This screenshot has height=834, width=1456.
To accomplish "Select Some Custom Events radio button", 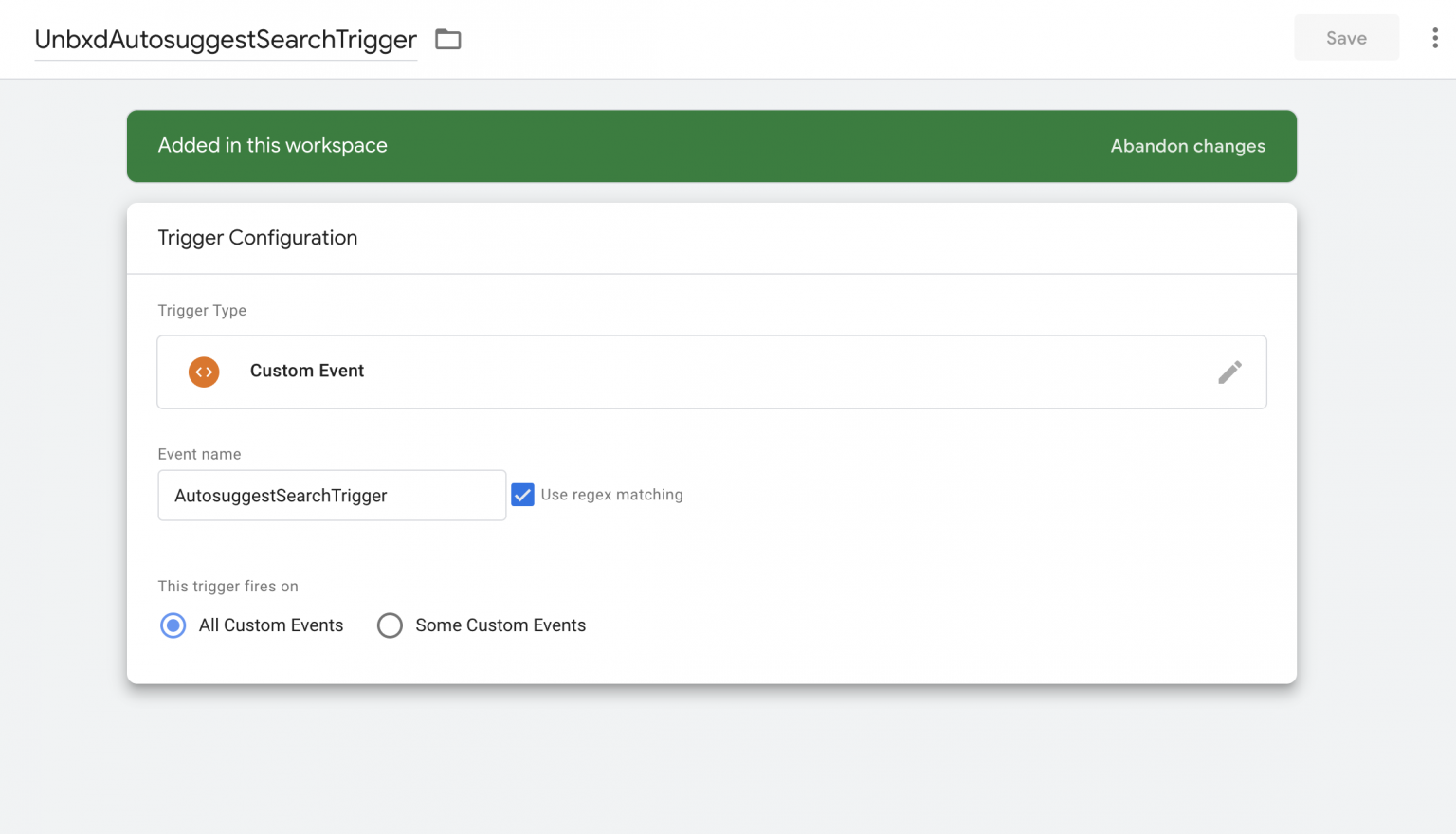I will click(x=390, y=625).
